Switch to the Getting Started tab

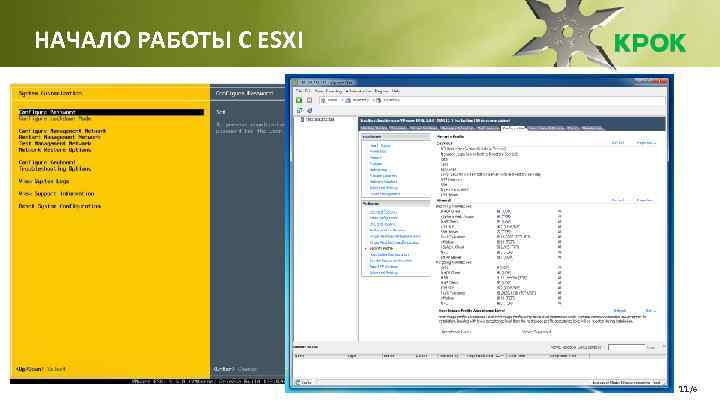pos(374,128)
